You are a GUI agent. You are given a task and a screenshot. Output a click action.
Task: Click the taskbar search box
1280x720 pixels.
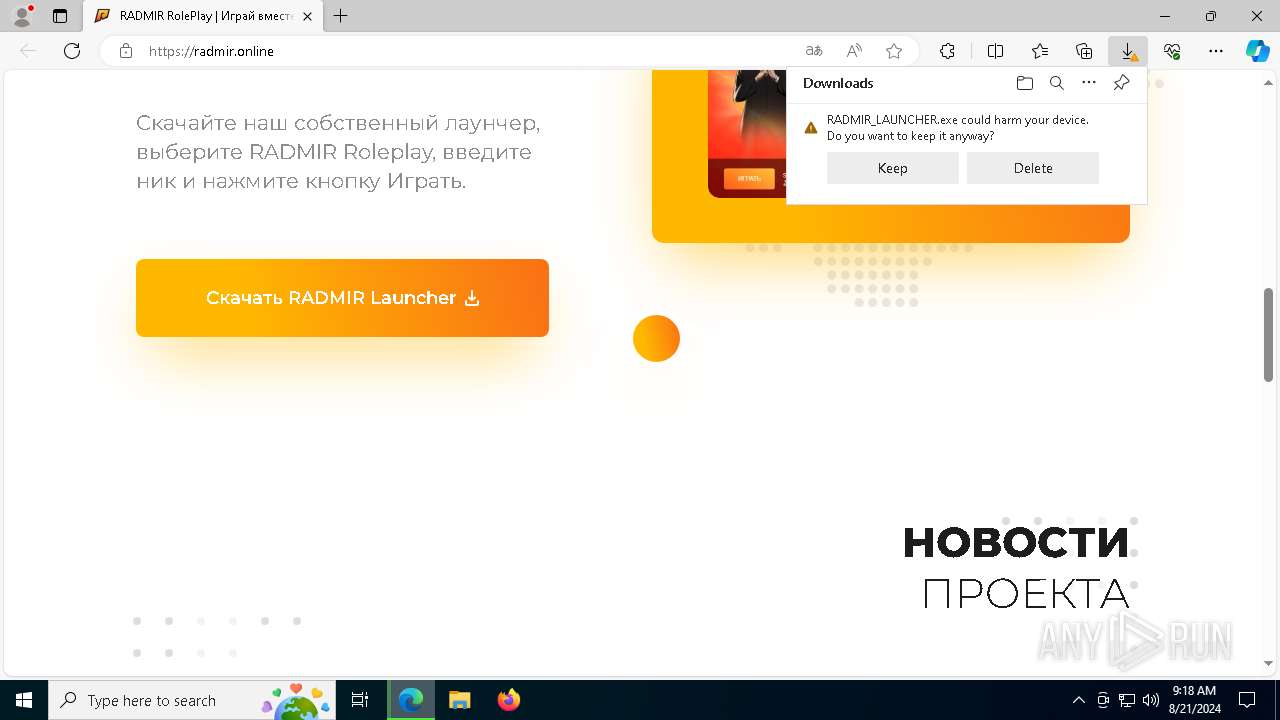tap(192, 700)
